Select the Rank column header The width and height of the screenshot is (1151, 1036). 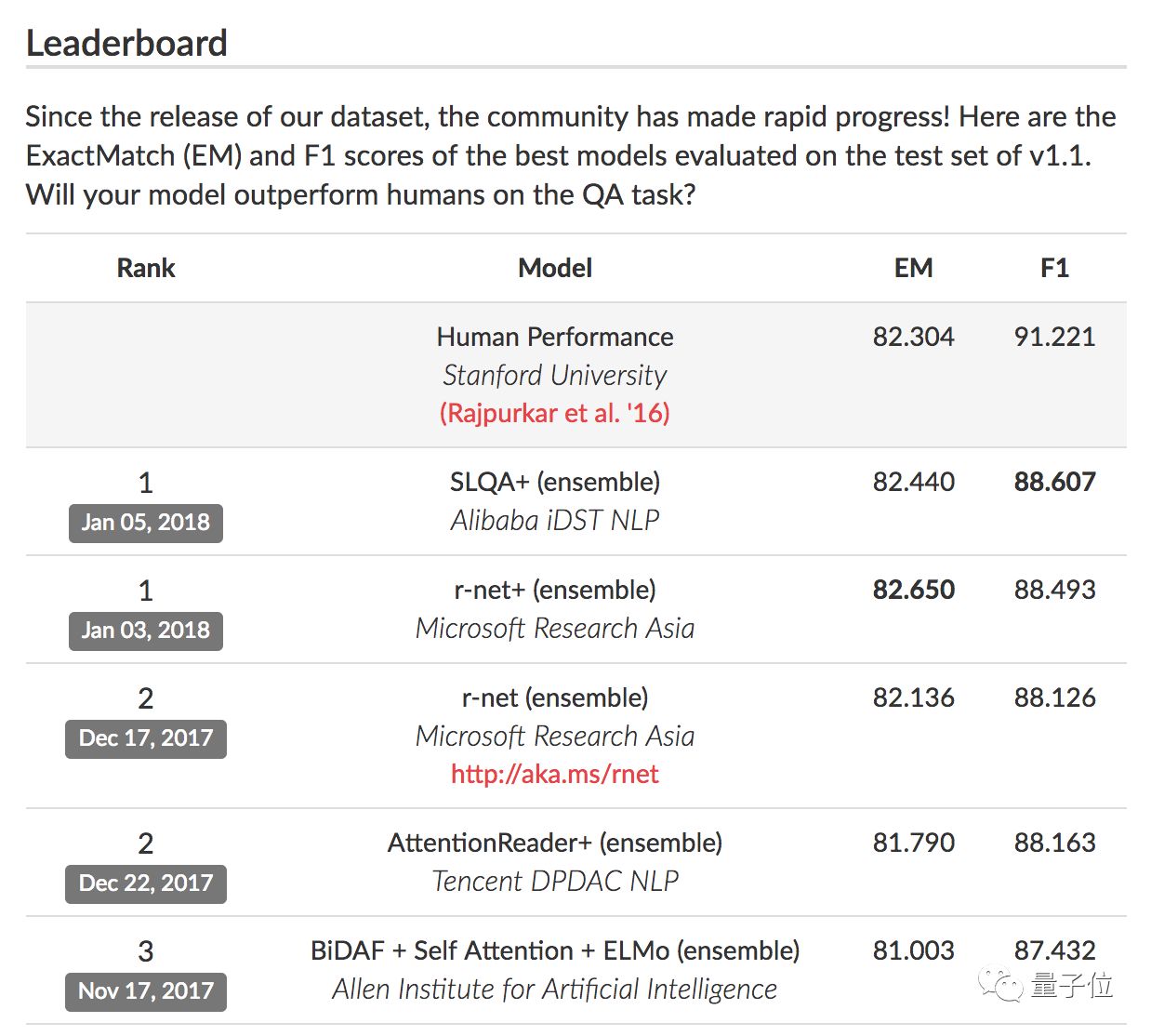click(x=146, y=268)
